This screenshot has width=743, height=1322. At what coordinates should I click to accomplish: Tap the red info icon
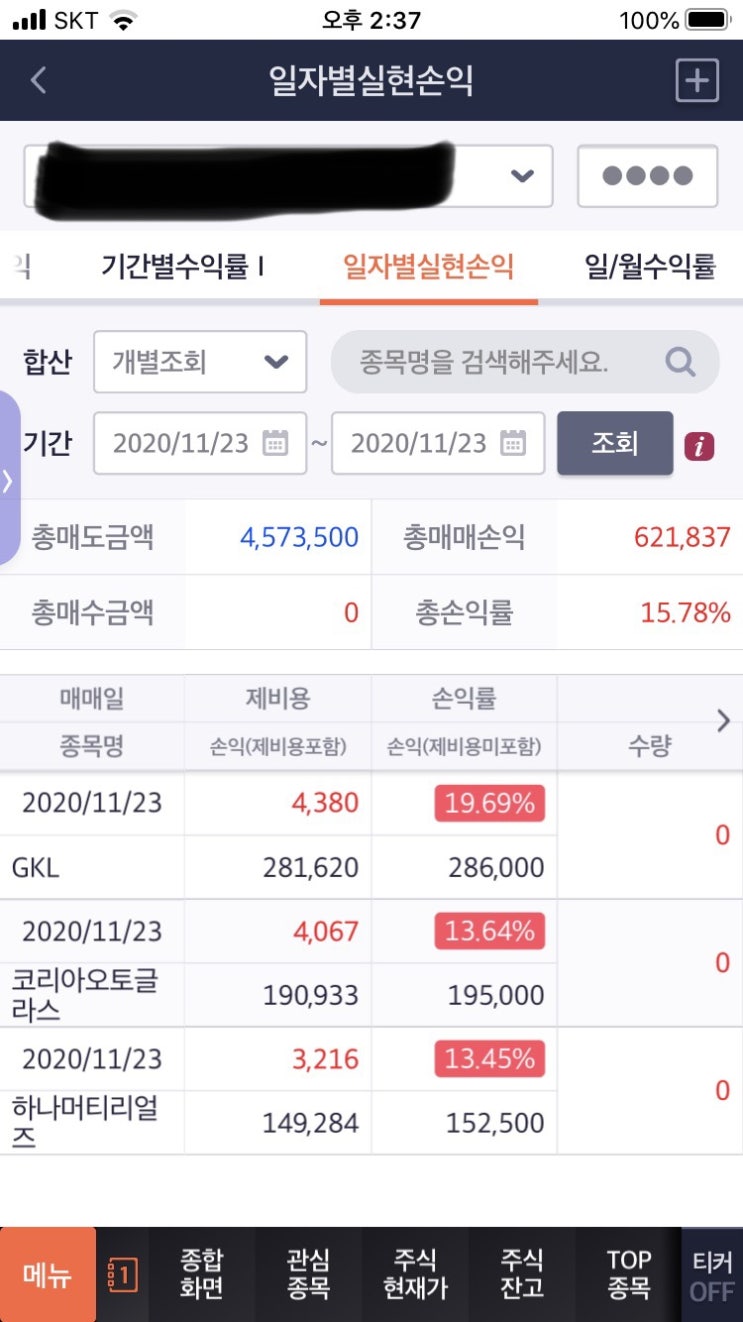(x=699, y=447)
